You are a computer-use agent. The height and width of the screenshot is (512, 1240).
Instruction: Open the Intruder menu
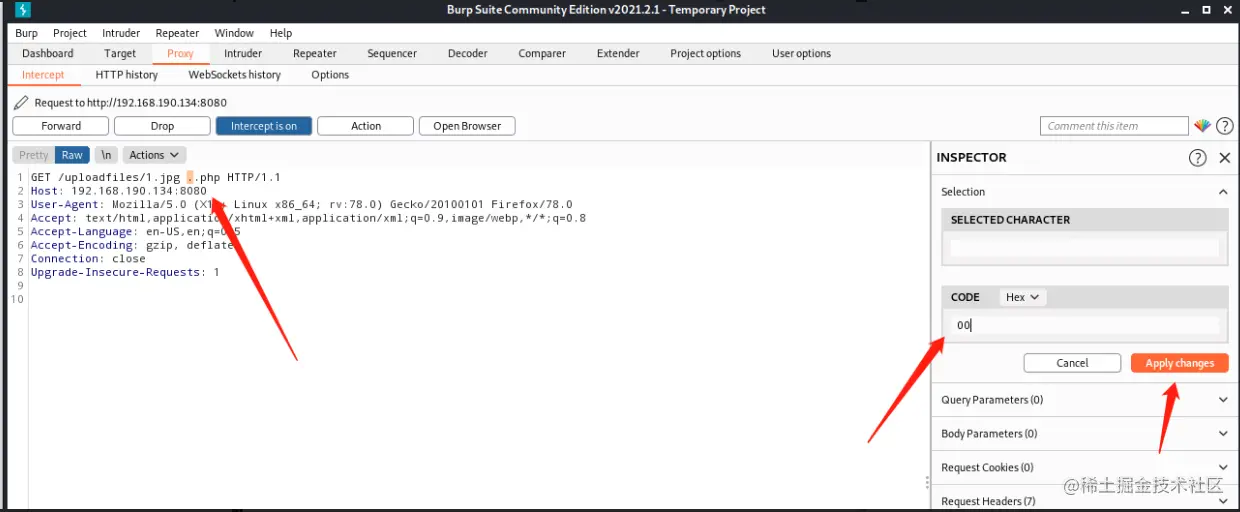[121, 33]
